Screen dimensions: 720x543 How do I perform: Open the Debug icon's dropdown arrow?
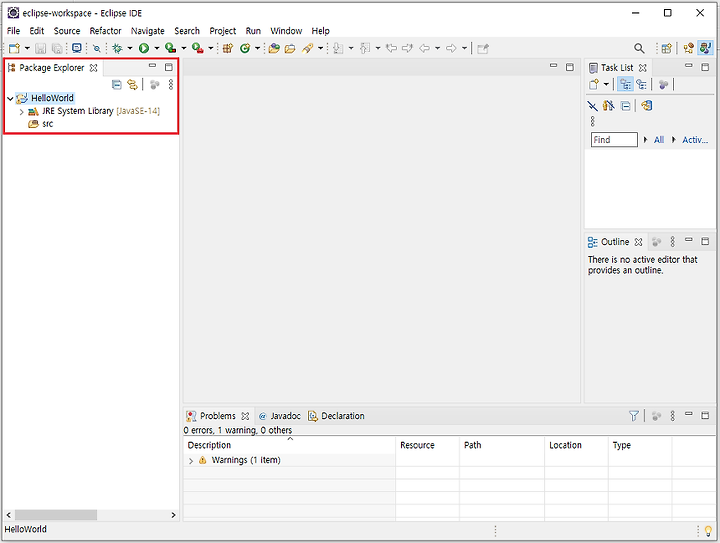pos(130,48)
